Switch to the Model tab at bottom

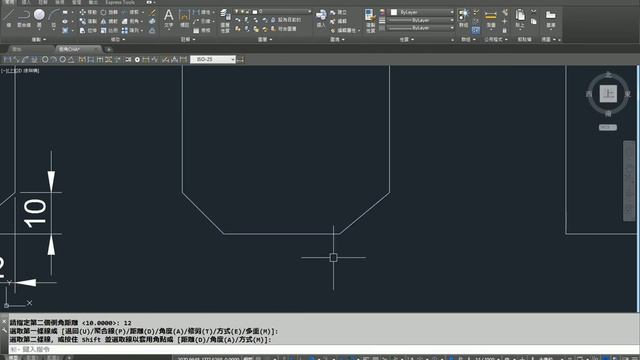click(13, 358)
